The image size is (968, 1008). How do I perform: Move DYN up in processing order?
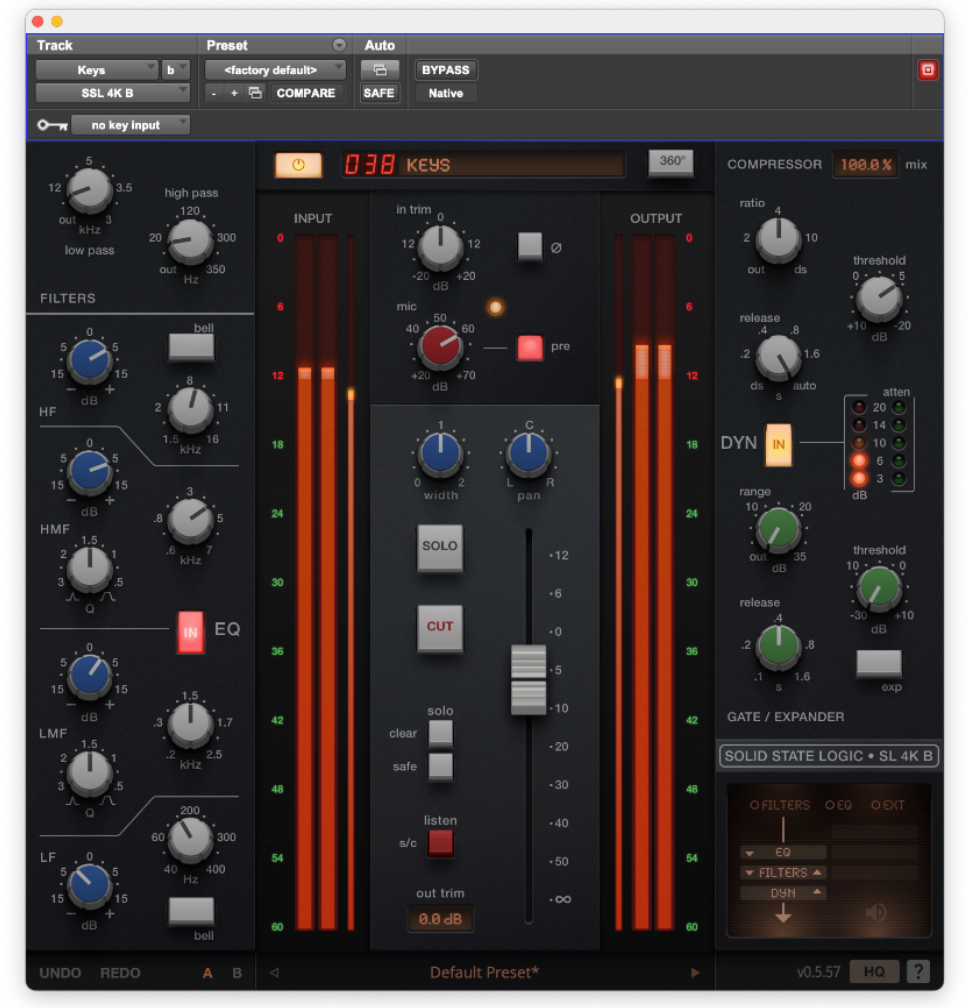[x=817, y=892]
